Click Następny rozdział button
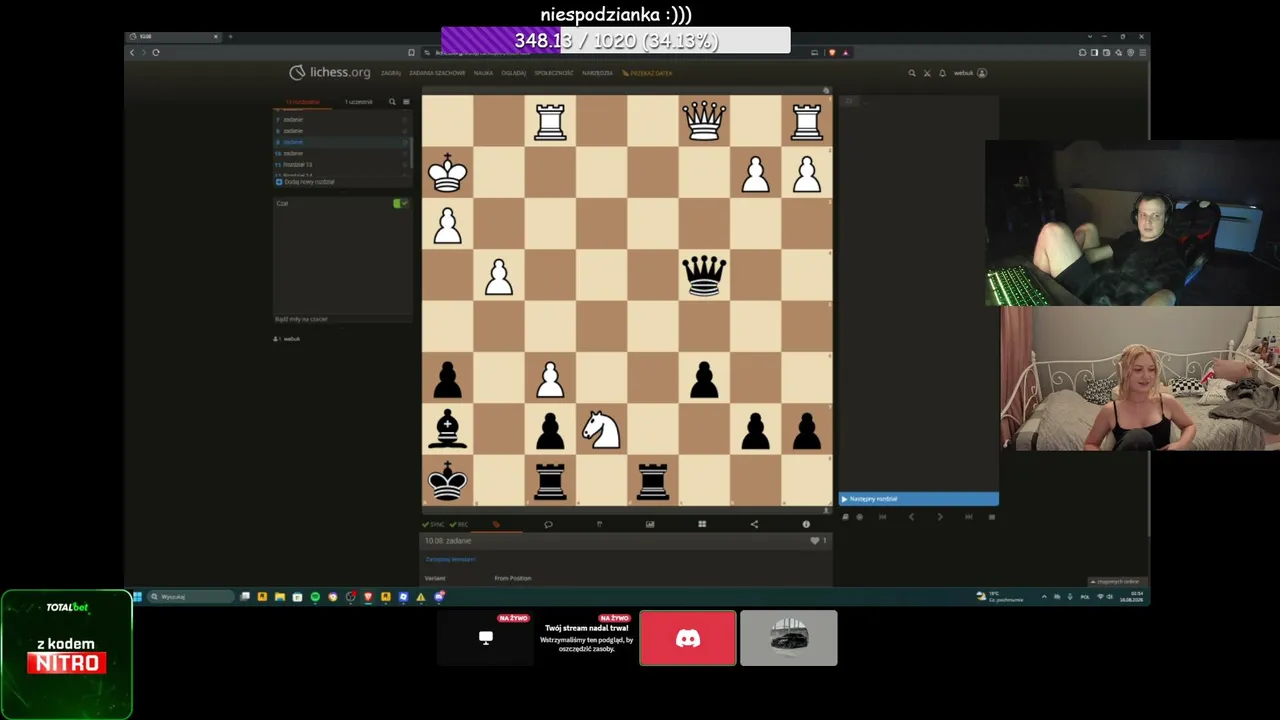This screenshot has width=1280, height=720. [x=918, y=499]
